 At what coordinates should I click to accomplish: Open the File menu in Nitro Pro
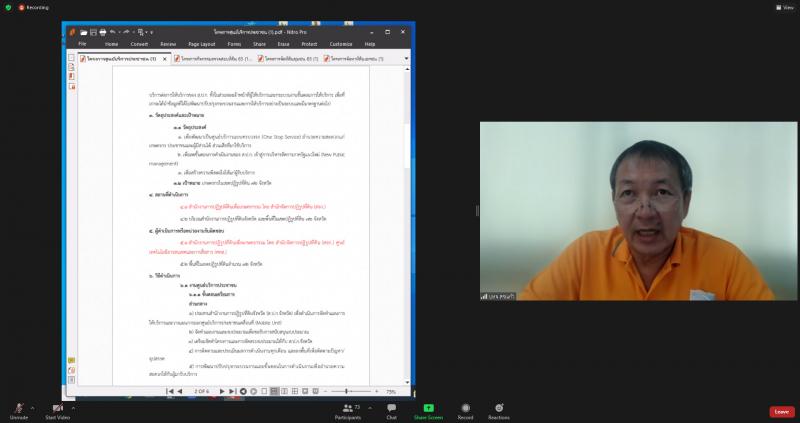pos(82,44)
